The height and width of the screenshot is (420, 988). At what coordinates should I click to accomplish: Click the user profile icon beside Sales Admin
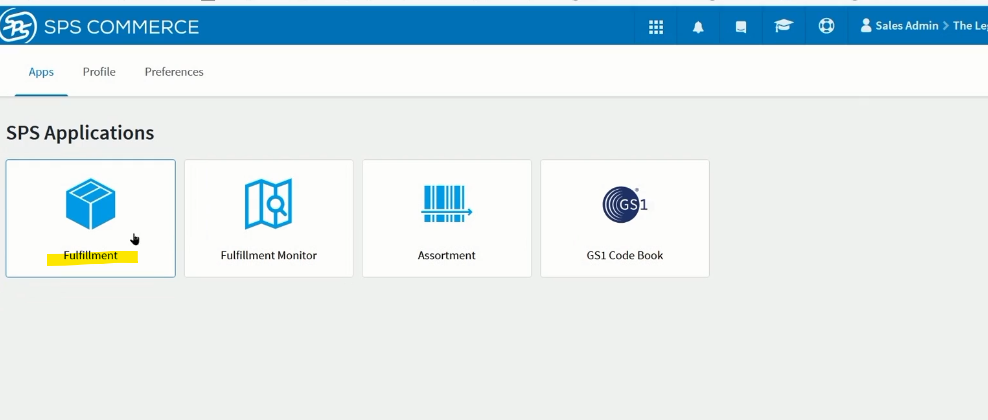coord(866,26)
